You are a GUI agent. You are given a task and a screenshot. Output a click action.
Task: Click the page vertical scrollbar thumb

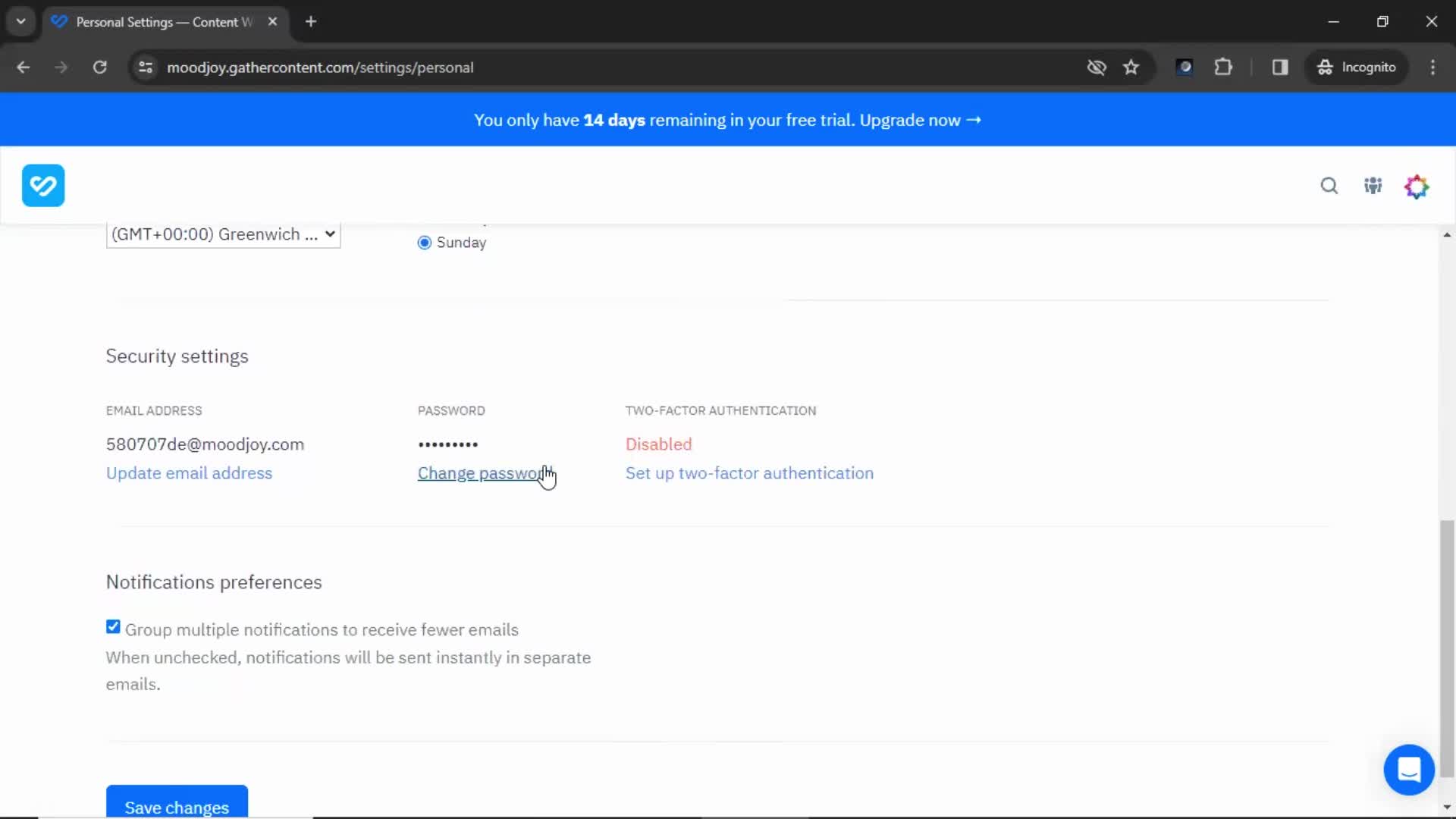click(x=1447, y=648)
